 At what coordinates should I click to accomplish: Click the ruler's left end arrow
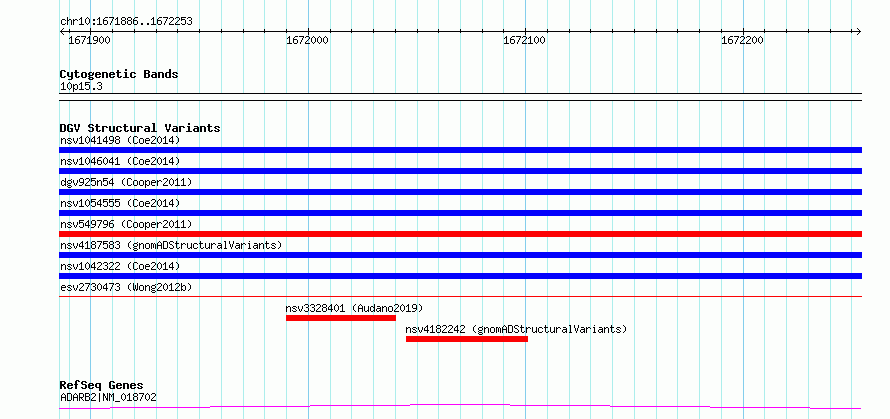pyautogui.click(x=62, y=31)
